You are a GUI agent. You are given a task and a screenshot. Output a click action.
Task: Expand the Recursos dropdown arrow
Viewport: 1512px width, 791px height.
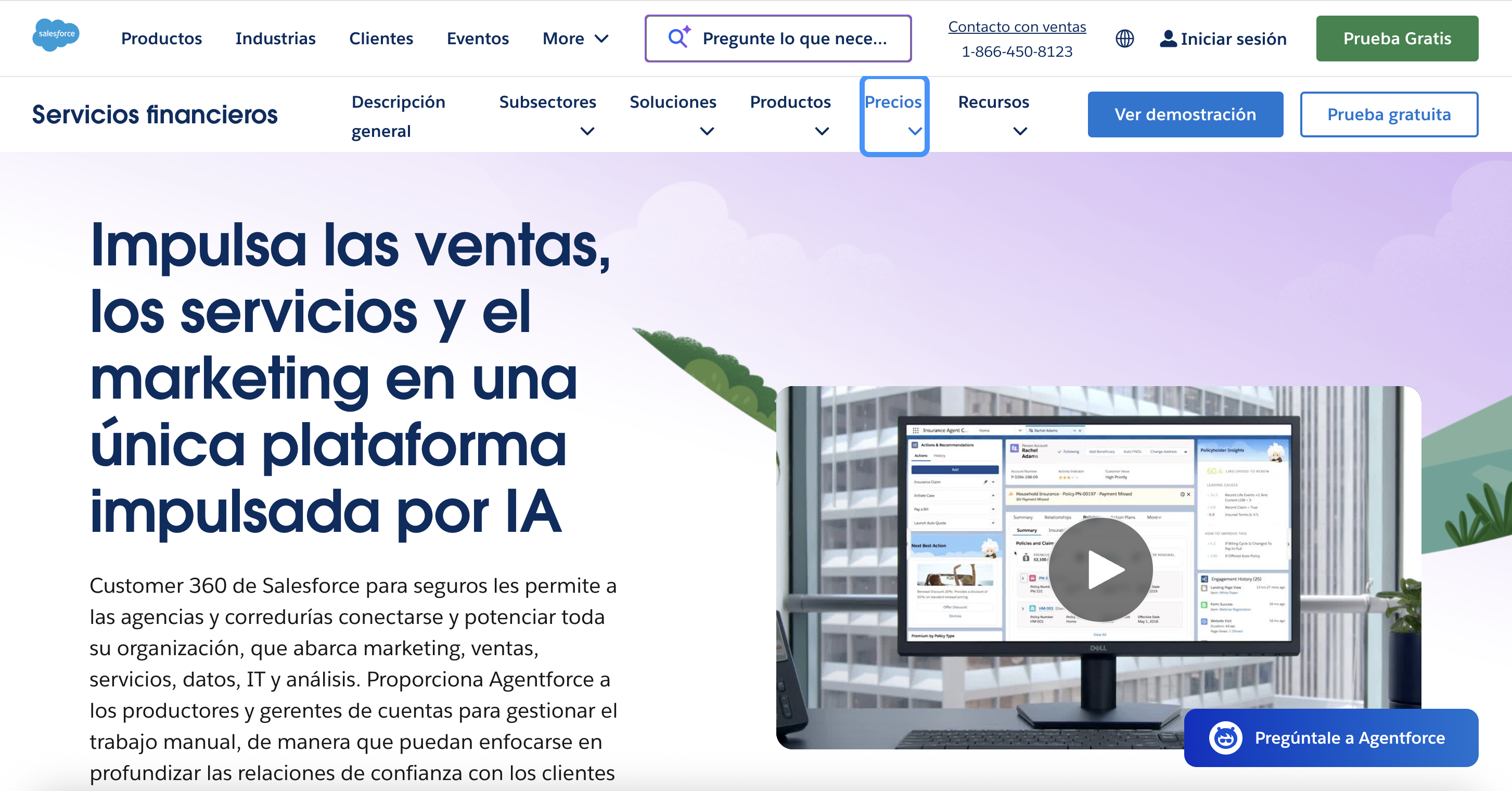[x=1020, y=131]
